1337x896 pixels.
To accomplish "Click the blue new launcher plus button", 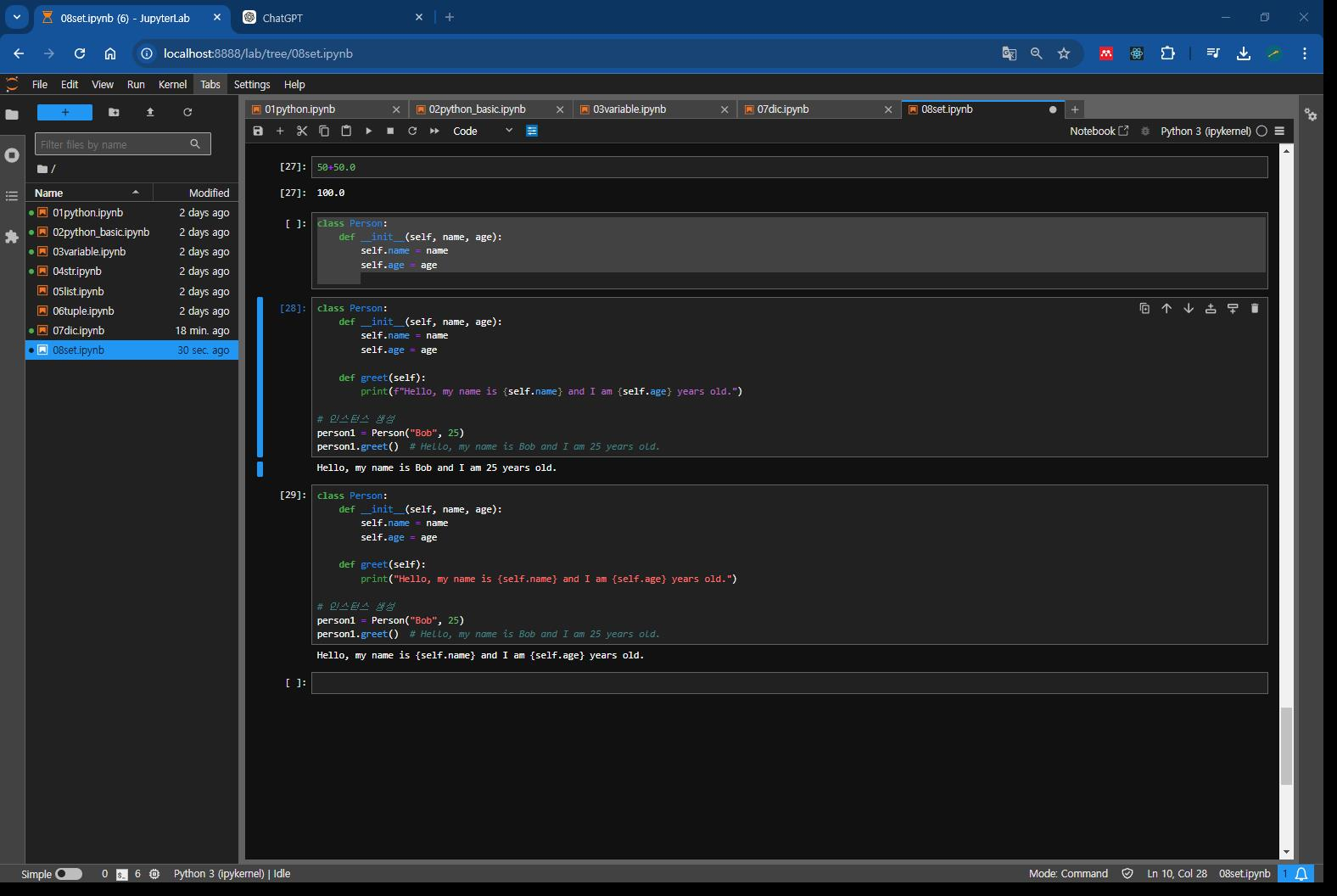I will click(64, 112).
